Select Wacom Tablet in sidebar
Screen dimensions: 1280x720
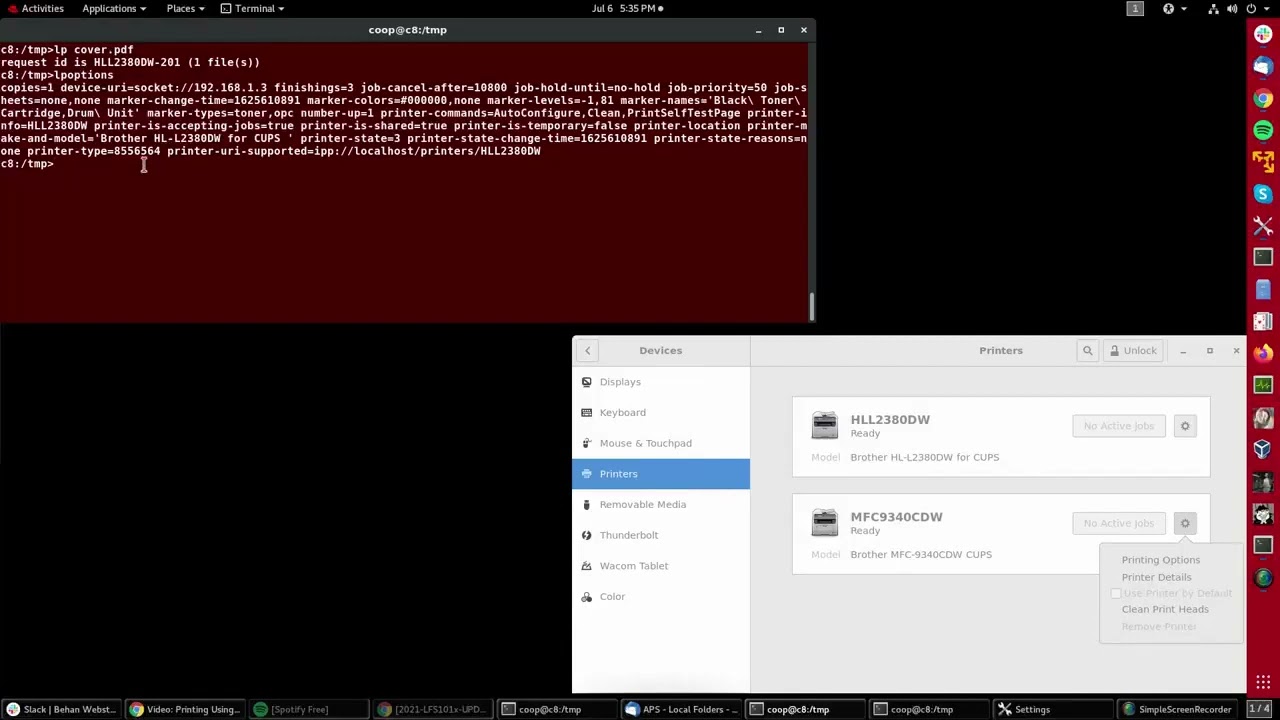pyautogui.click(x=661, y=566)
